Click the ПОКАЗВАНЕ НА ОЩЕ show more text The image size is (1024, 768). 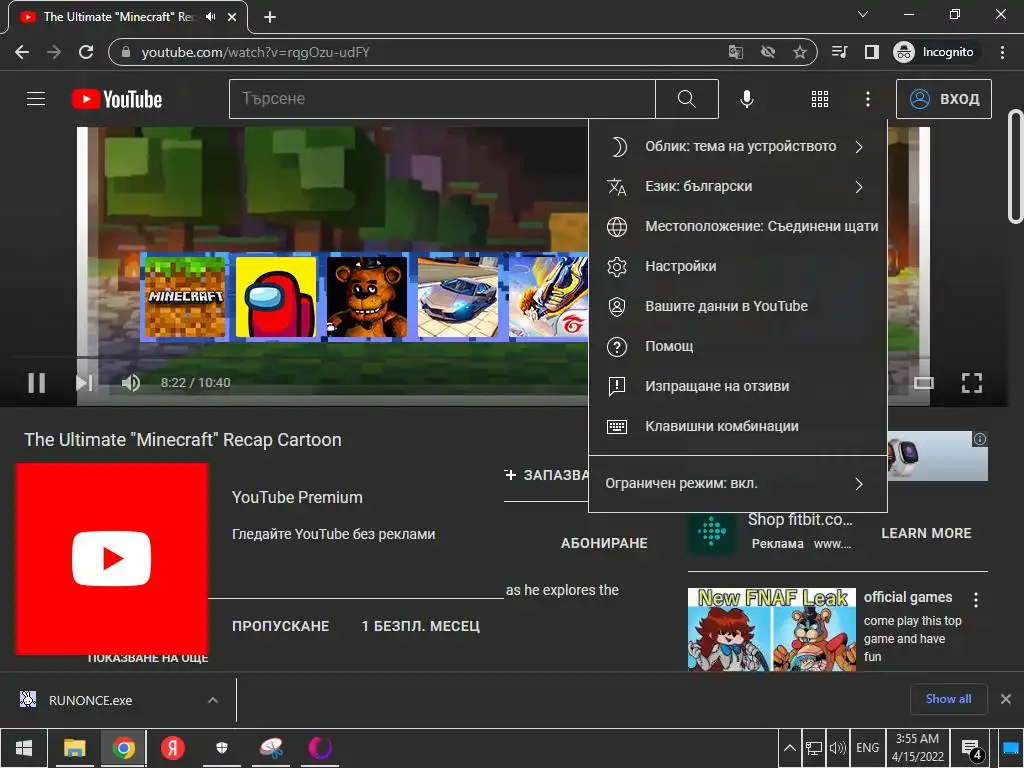pyautogui.click(x=148, y=659)
